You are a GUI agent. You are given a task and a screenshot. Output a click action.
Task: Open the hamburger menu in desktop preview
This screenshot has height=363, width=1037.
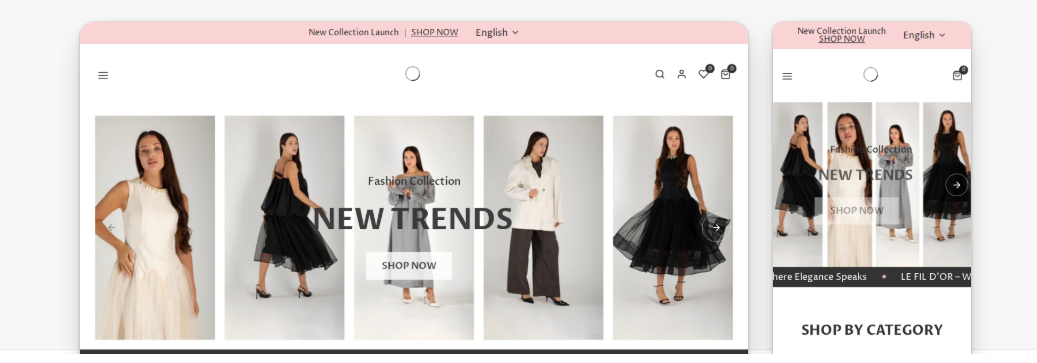click(103, 75)
